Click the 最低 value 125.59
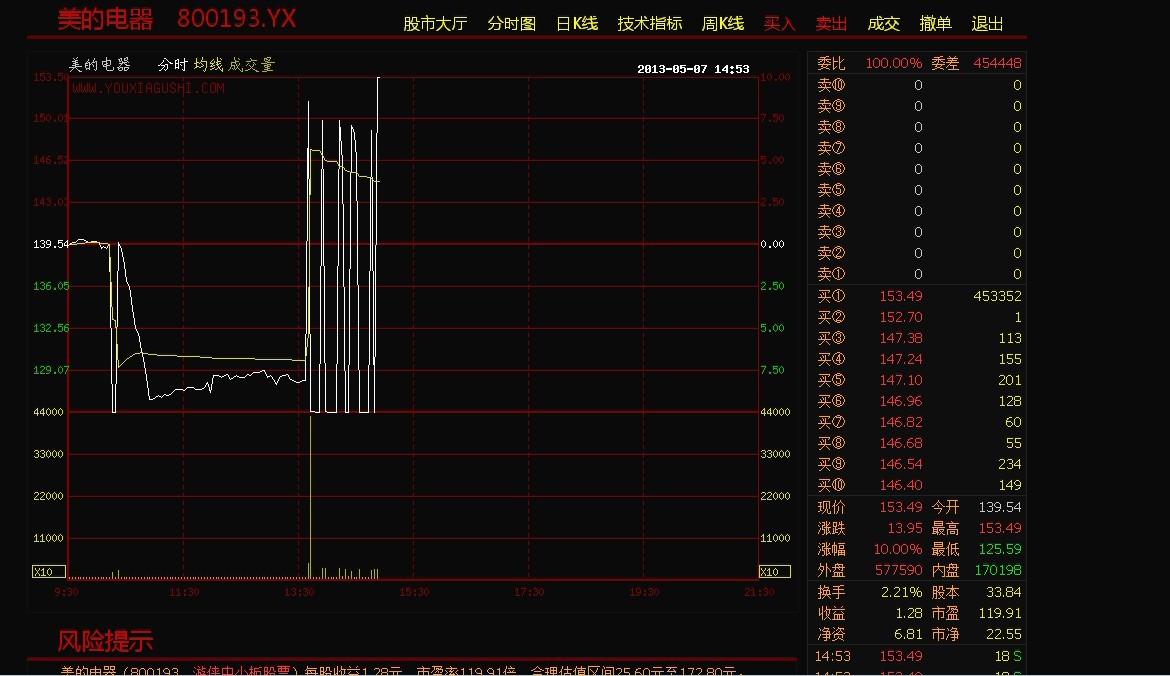This screenshot has width=1170, height=676. [x=1000, y=549]
